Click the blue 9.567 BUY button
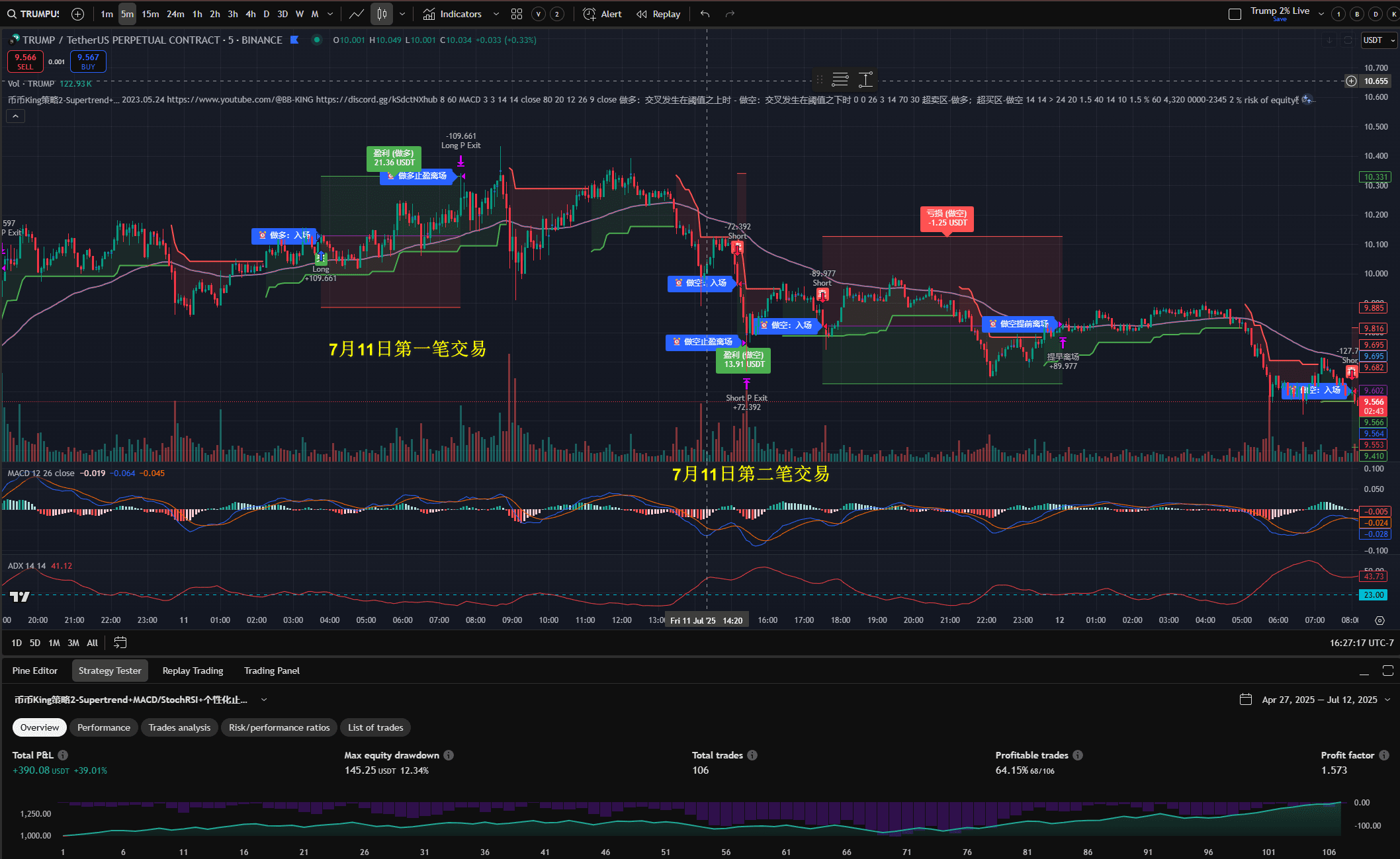 [x=88, y=61]
